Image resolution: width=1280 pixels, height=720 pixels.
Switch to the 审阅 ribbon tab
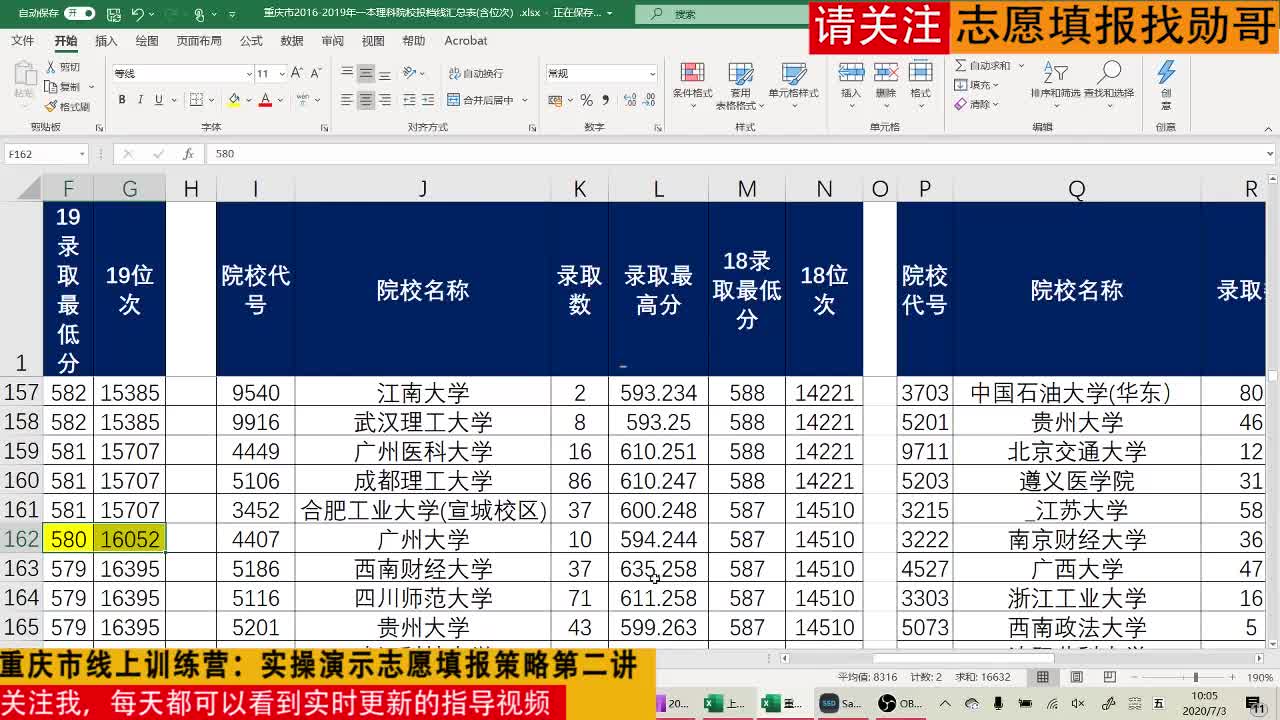[333, 41]
